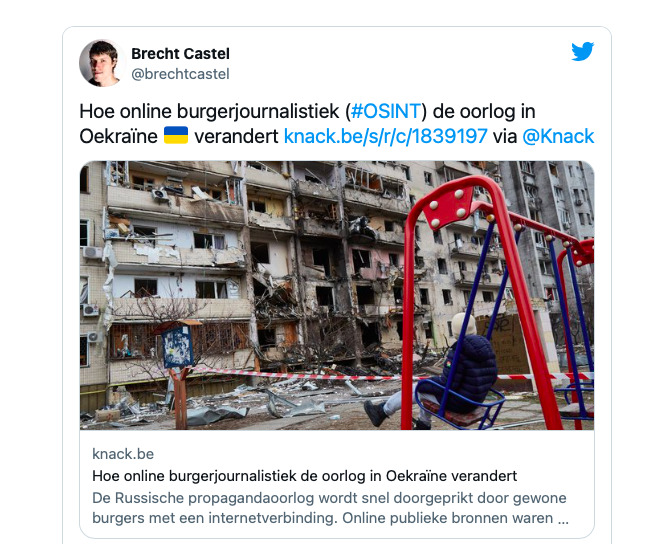Click 'de oorlog in' tweet text
This screenshot has width=653, height=544.
[484, 112]
